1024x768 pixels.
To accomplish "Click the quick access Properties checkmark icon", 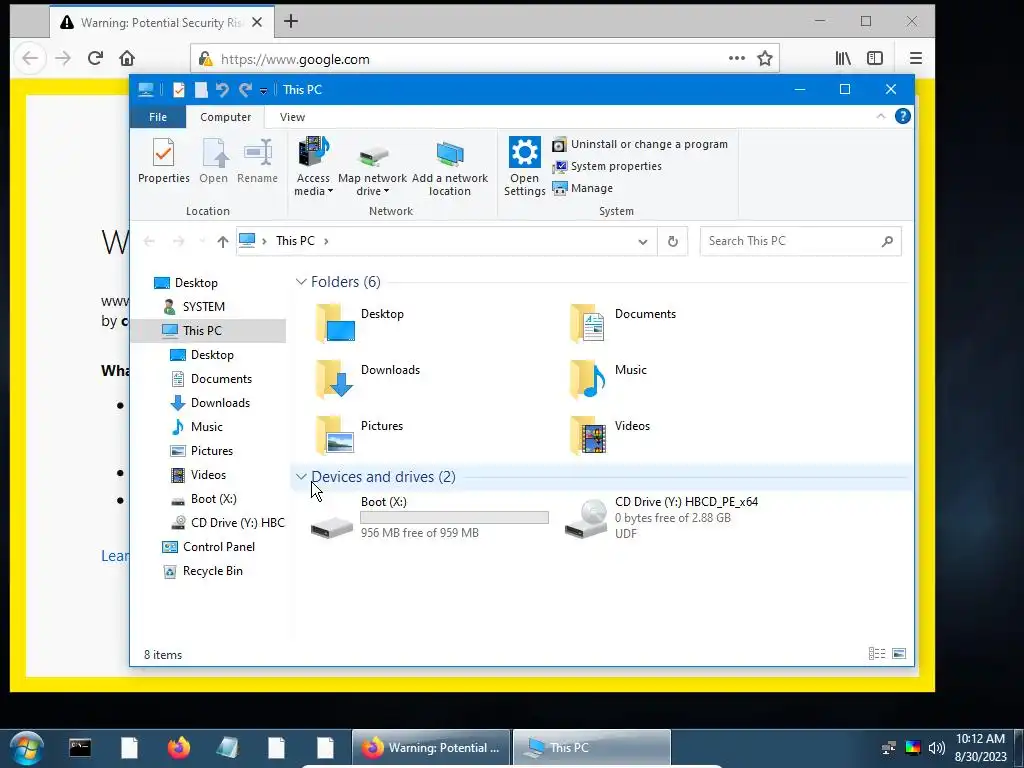I will (179, 90).
